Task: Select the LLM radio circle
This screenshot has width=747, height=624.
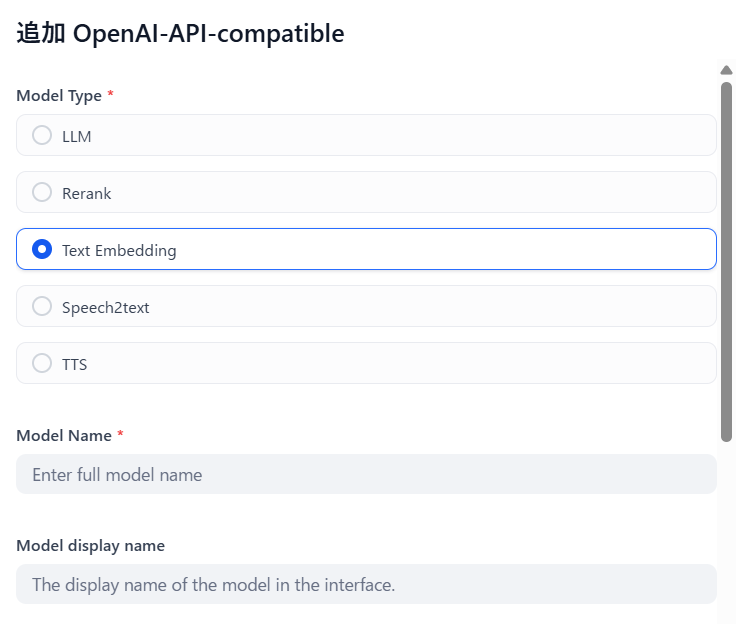Action: (42, 135)
